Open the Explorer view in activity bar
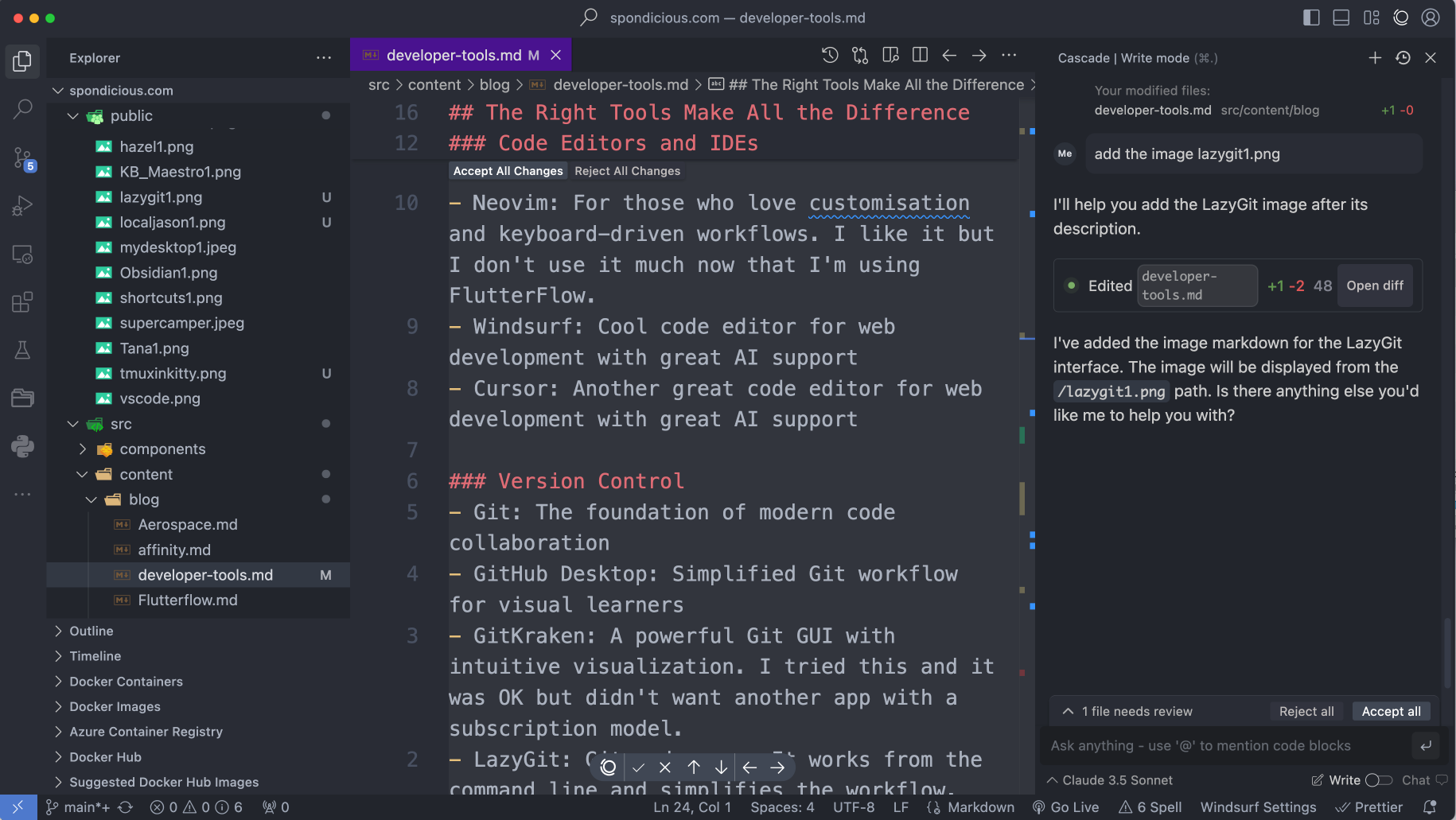This screenshot has width=1456, height=820. (22, 61)
